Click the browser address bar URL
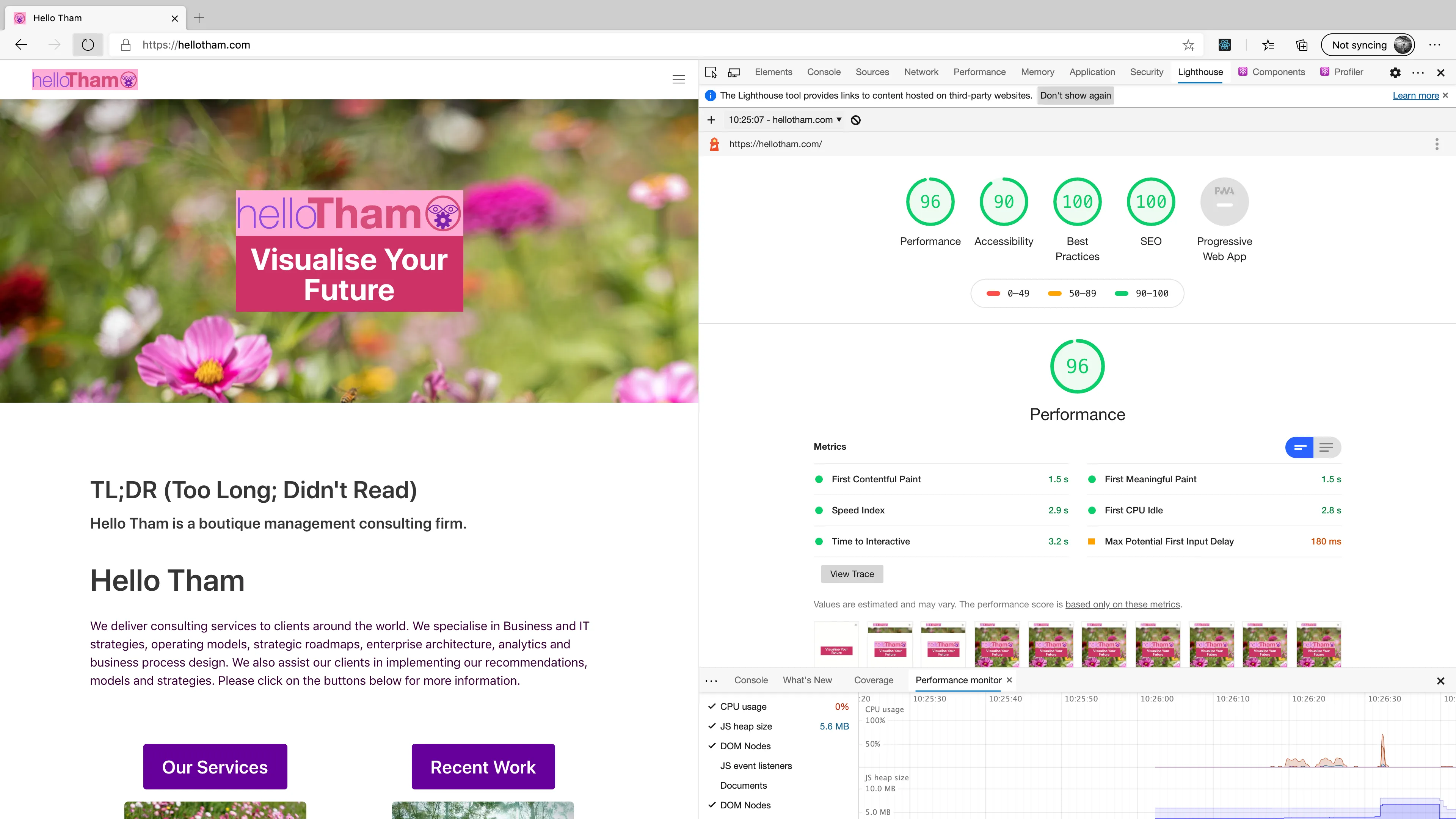This screenshot has height=819, width=1456. coord(196,45)
